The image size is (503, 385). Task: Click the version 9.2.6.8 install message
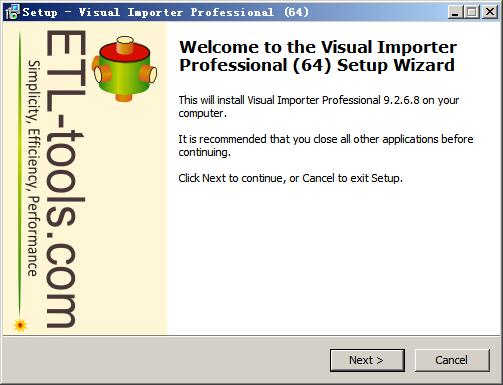[318, 106]
